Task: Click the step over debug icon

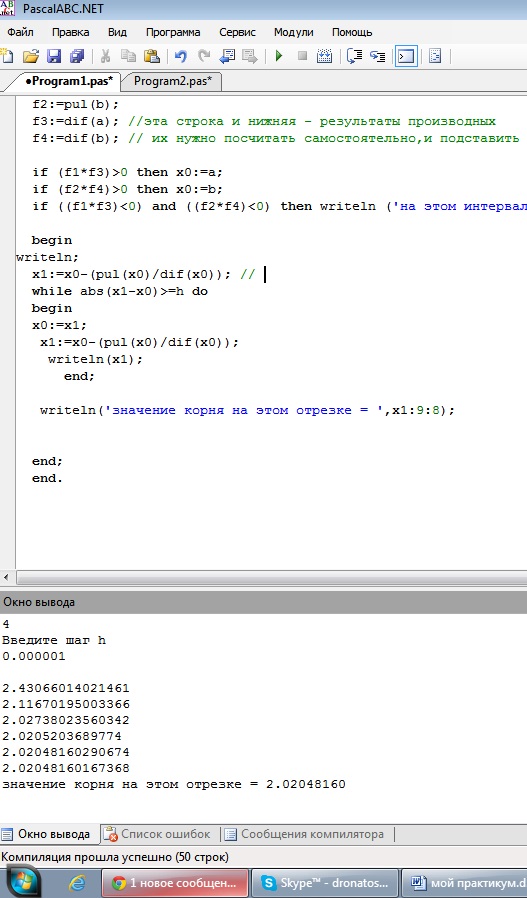Action: click(355, 56)
